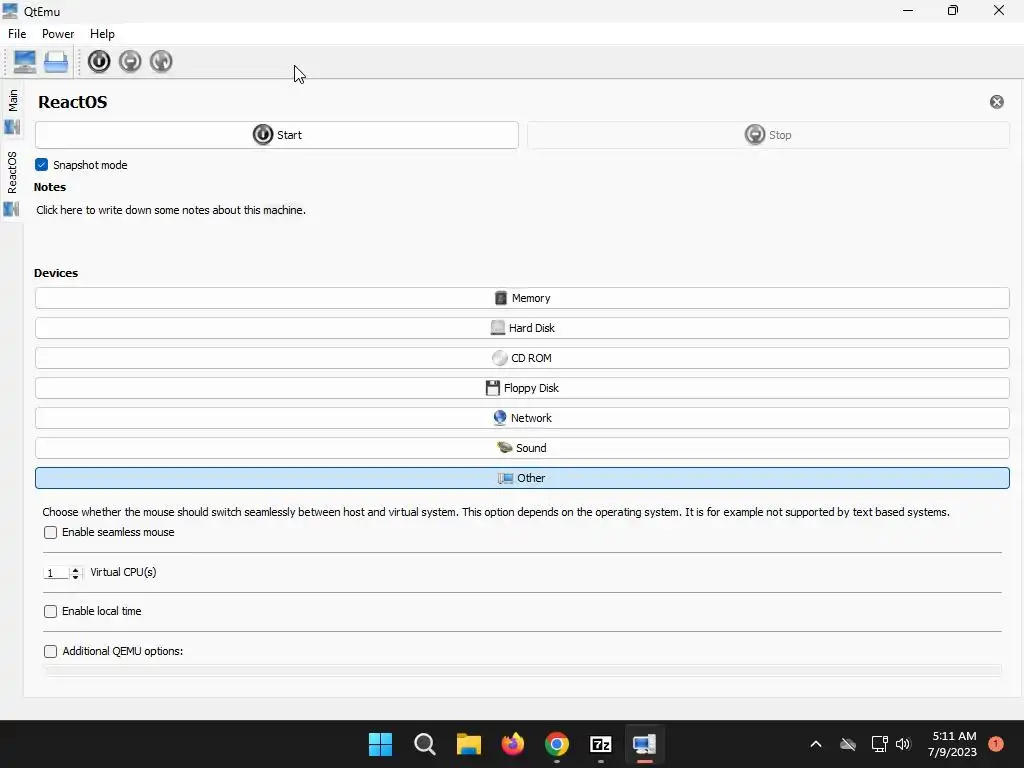Launch Chrome from taskbar
The width and height of the screenshot is (1024, 768).
556,744
